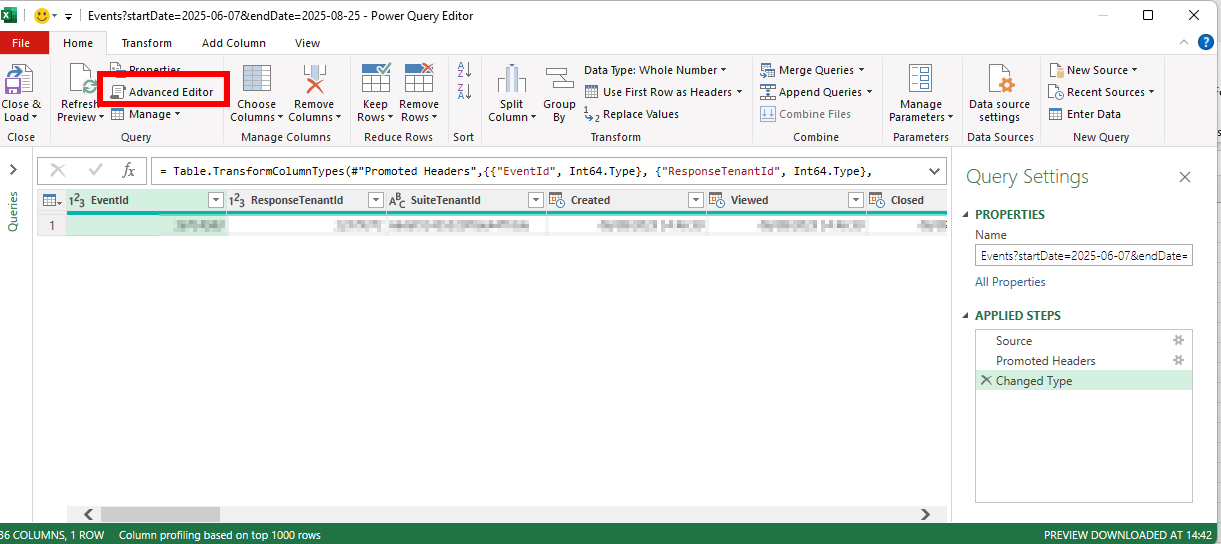
Task: Click the query Name input field
Action: (x=1084, y=256)
